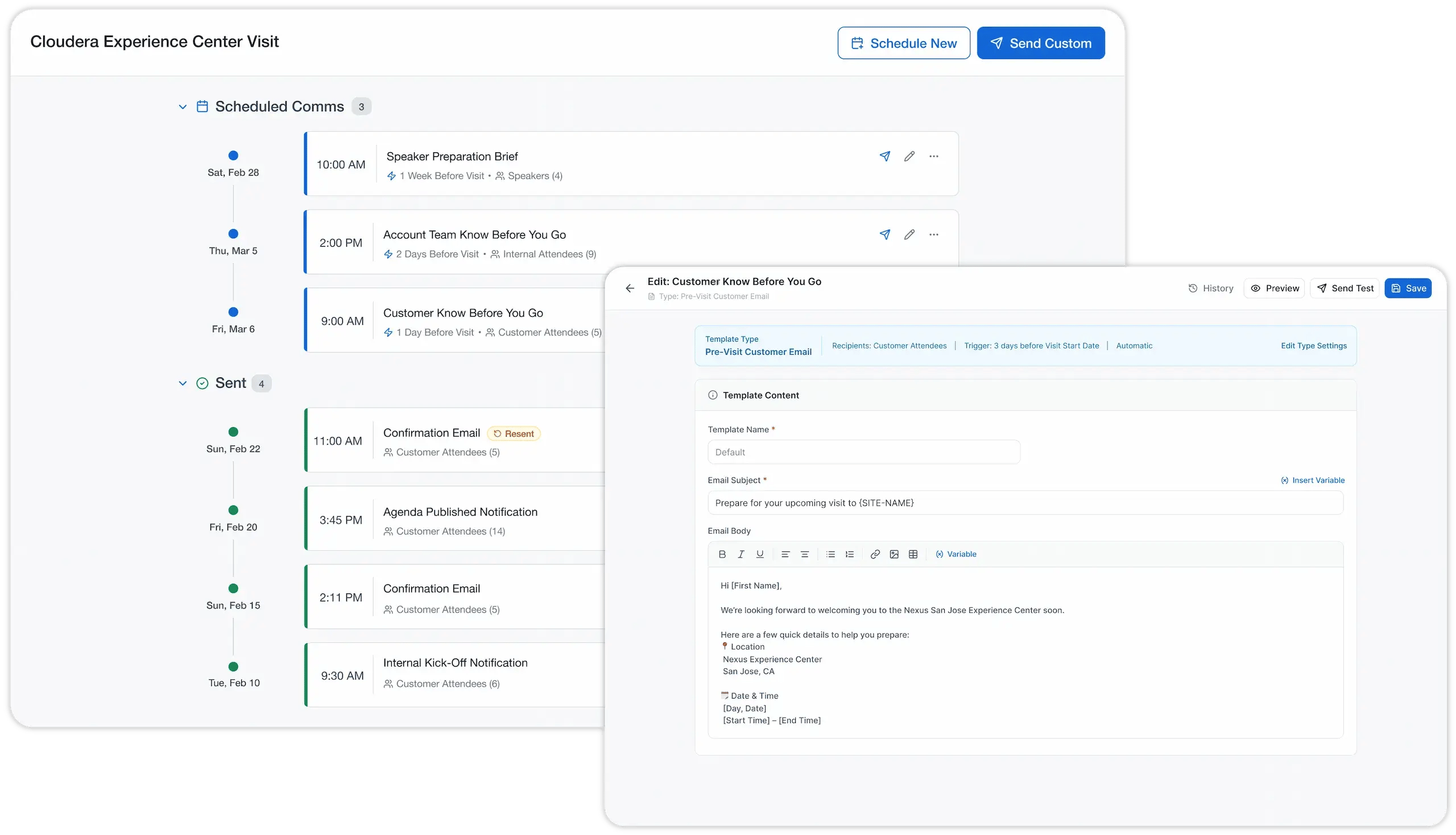Open Customer Know Before You Go in the schedule list
The height and width of the screenshot is (835, 1456).
tap(463, 313)
